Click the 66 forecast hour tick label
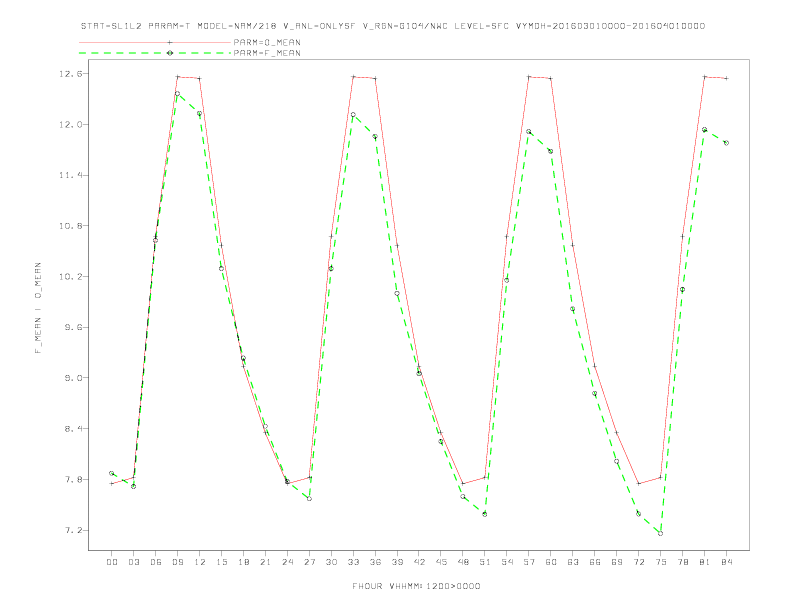 pyautogui.click(x=595, y=562)
